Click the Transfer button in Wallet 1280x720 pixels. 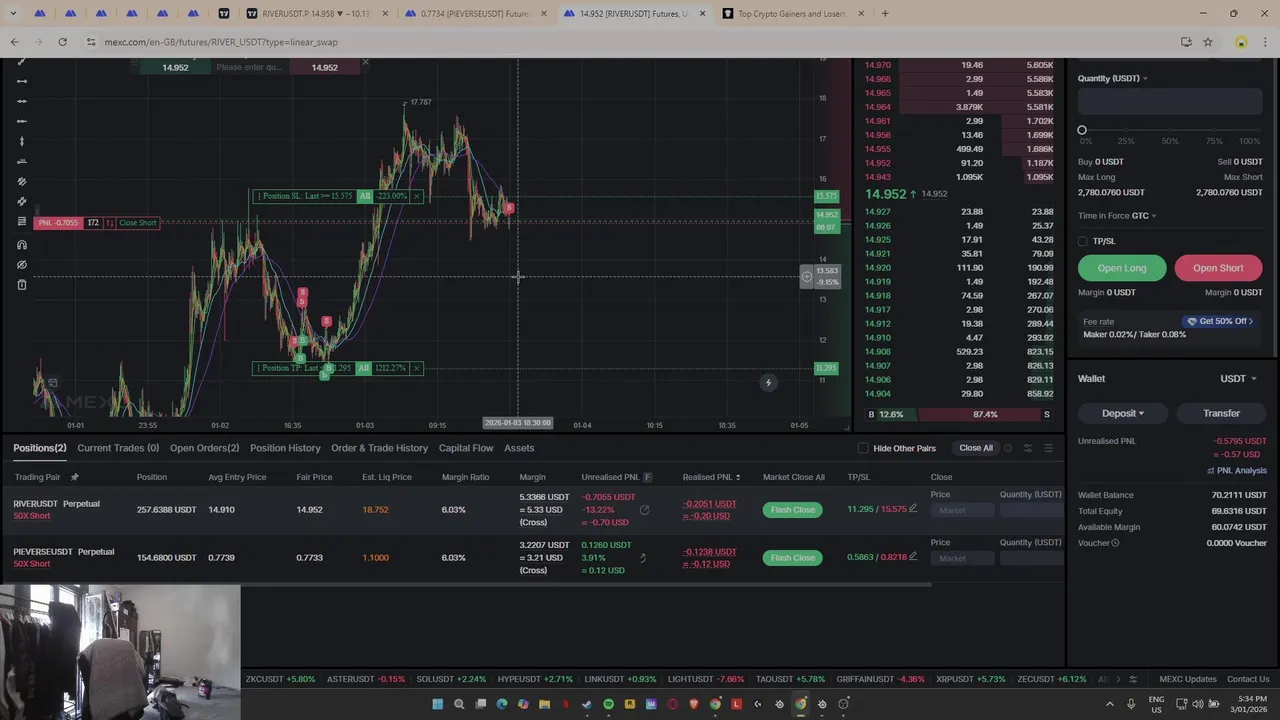(x=1221, y=413)
